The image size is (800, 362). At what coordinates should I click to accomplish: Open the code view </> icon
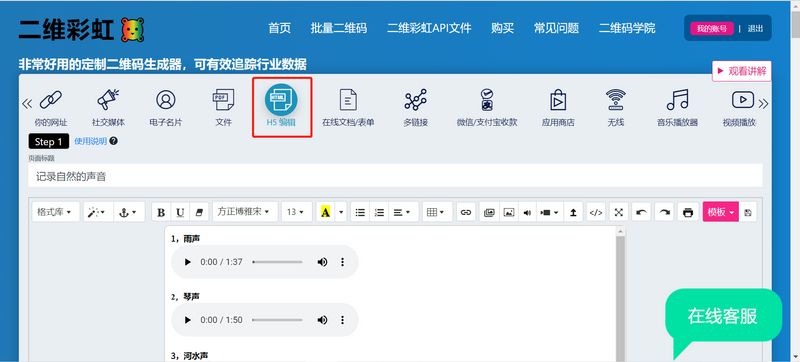point(595,212)
